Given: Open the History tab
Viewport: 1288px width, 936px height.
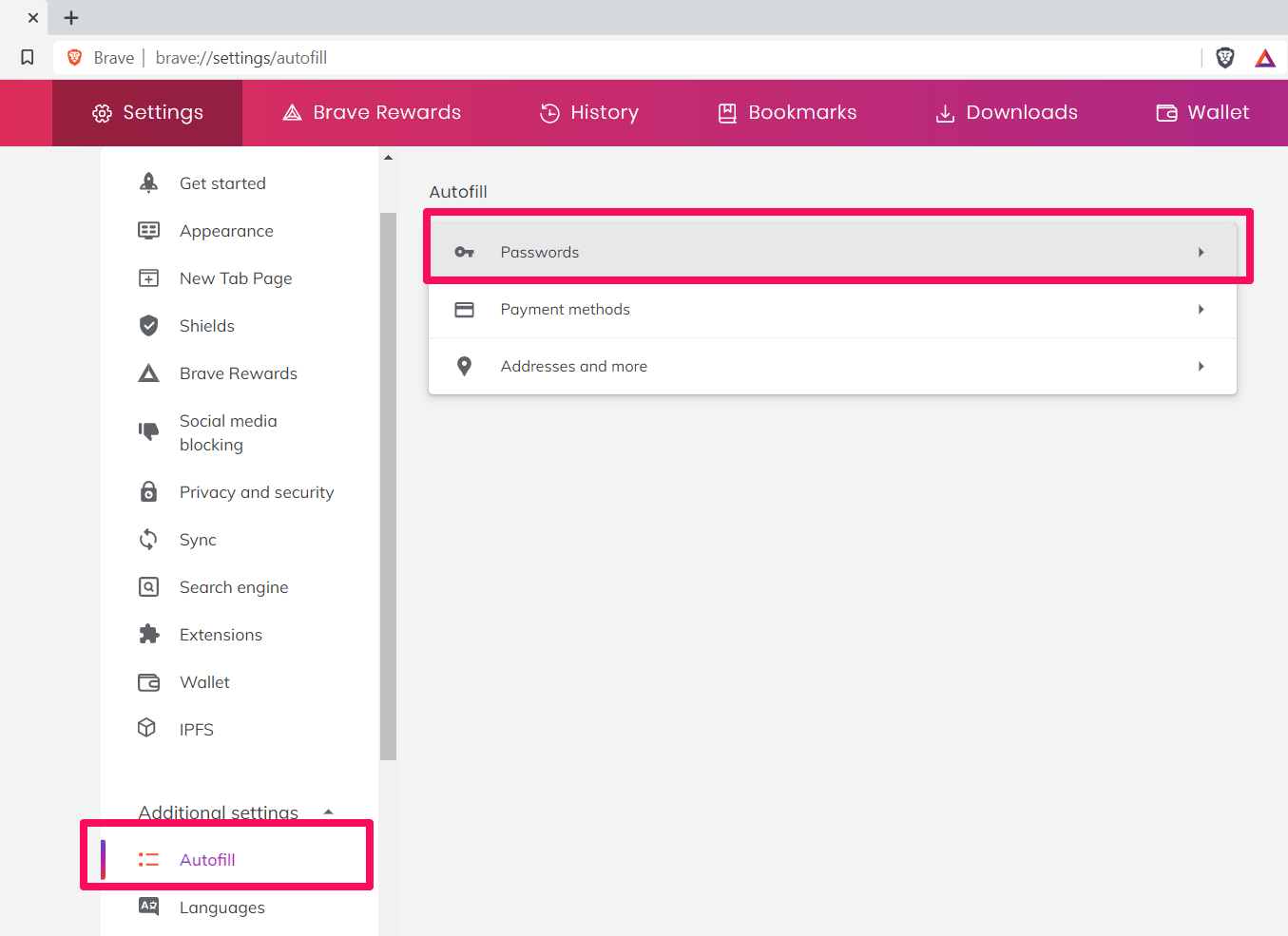Looking at the screenshot, I should (589, 113).
